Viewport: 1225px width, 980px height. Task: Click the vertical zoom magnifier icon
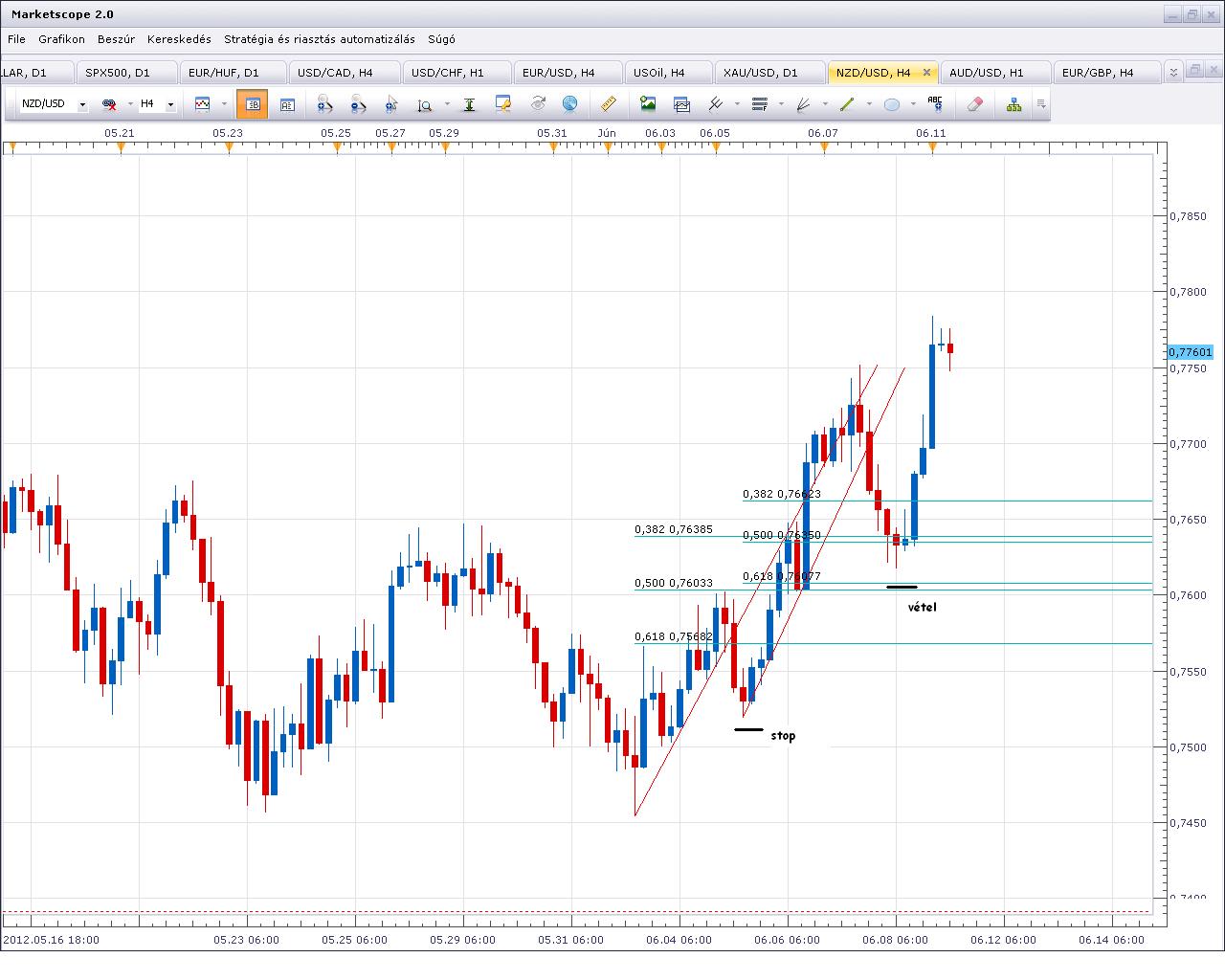425,104
